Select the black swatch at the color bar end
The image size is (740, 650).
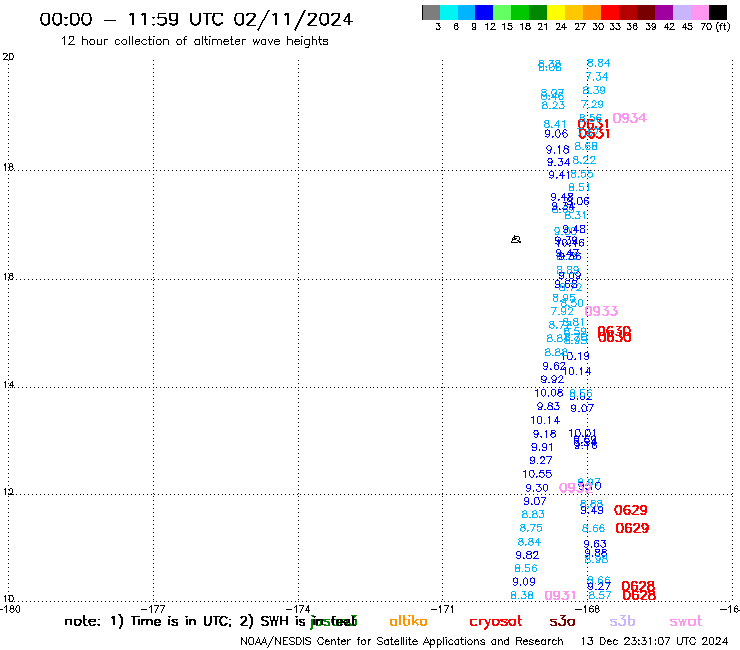[x=718, y=12]
